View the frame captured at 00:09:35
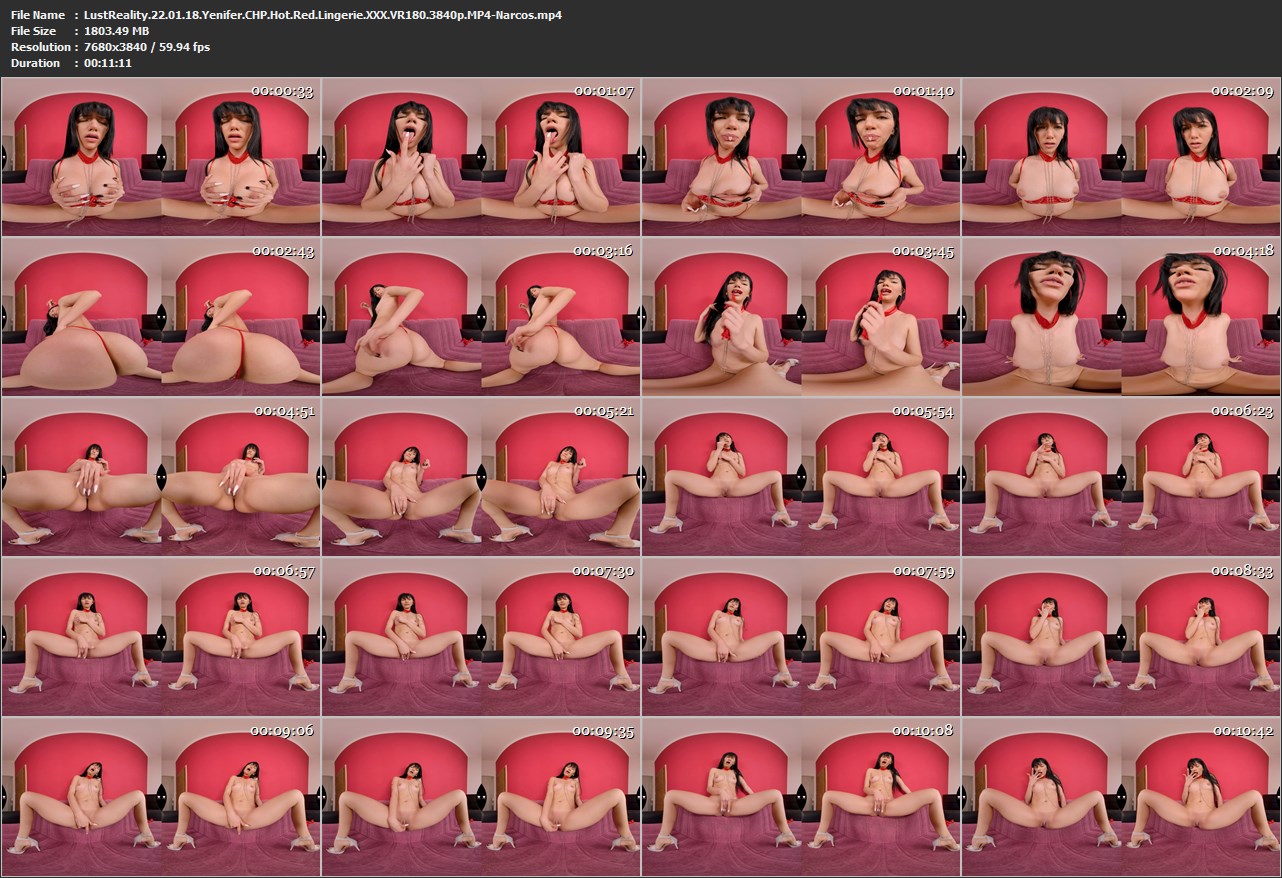Viewport: 1282px width, 878px height. (x=481, y=797)
